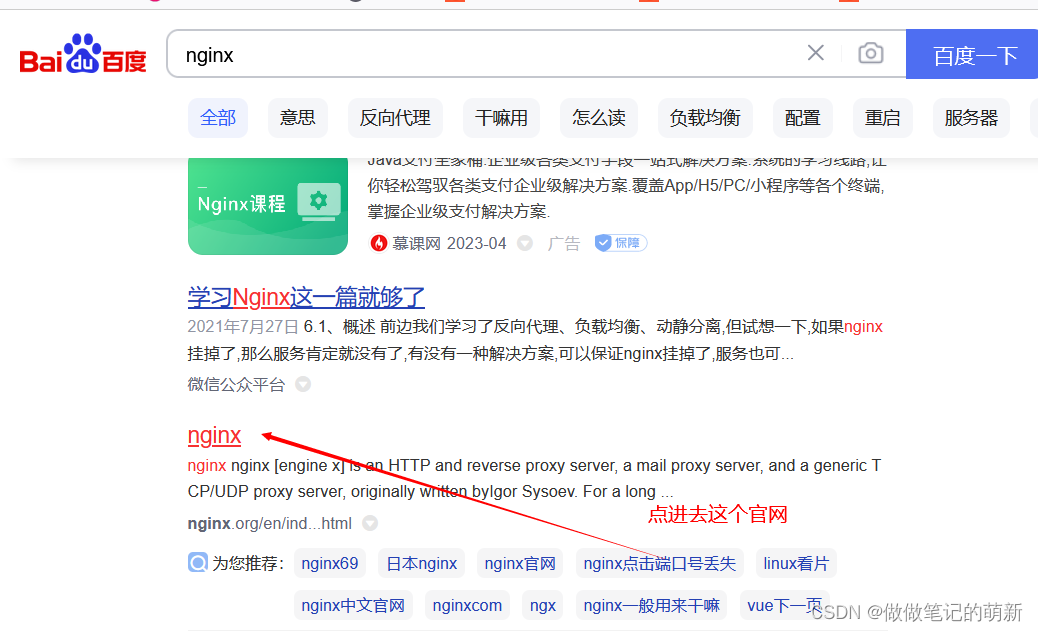Click the nginx中文官网 suggestion chip
Screen dimensions: 1038x632
(x=353, y=605)
